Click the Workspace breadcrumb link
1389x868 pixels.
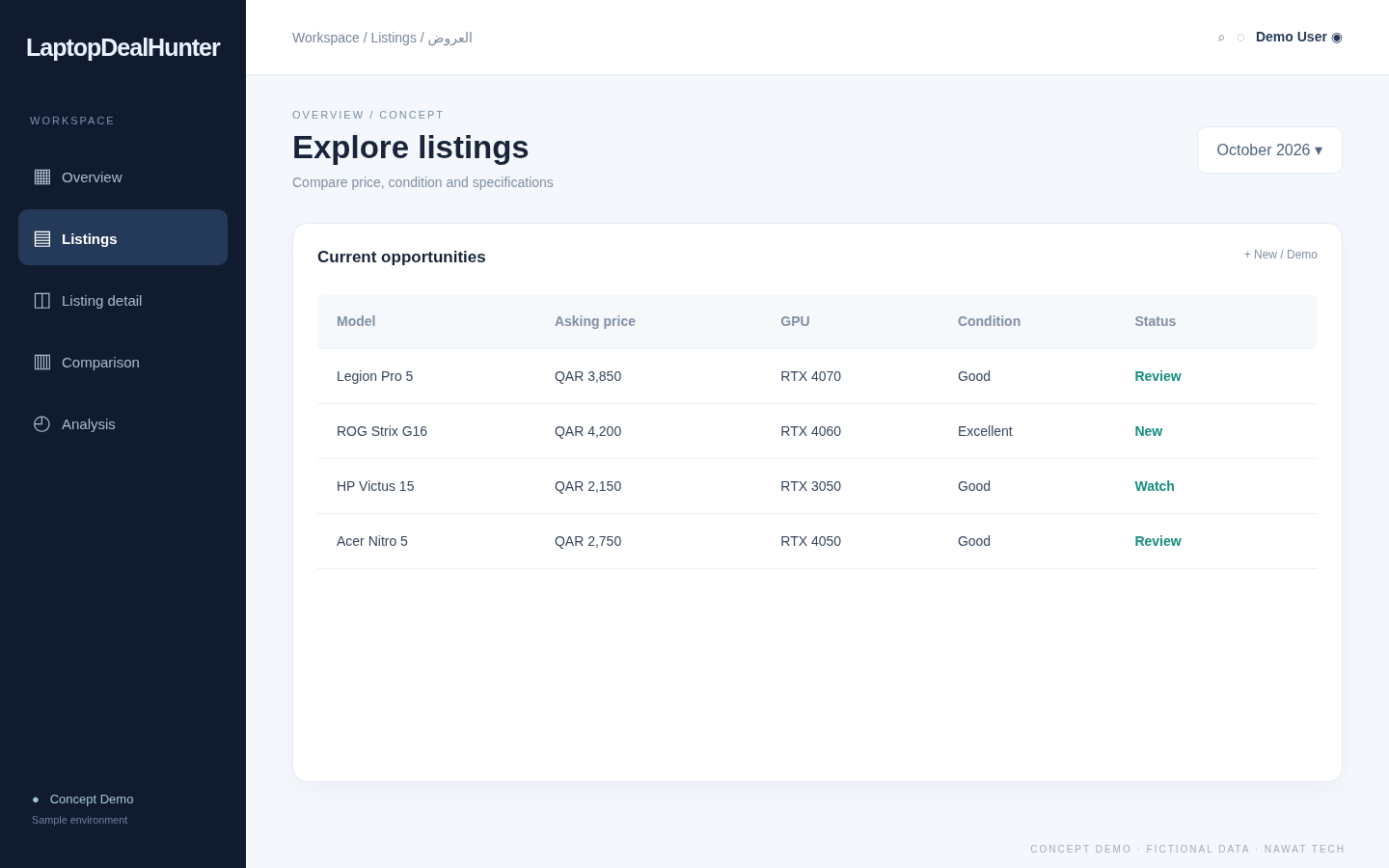[x=326, y=38]
